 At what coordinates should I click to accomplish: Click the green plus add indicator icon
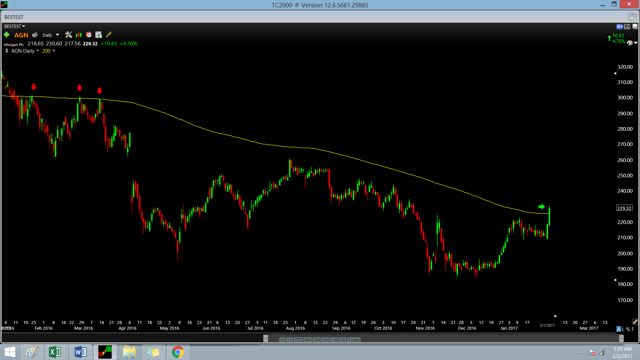[7, 35]
